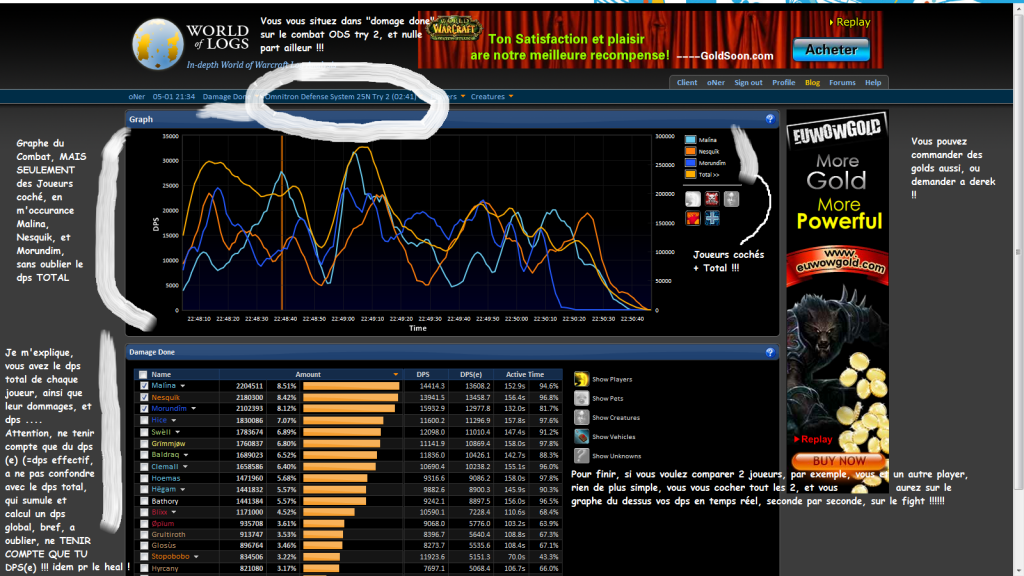This screenshot has width=1024, height=576.
Task: Sort table by the DPS column header
Action: click(x=423, y=375)
